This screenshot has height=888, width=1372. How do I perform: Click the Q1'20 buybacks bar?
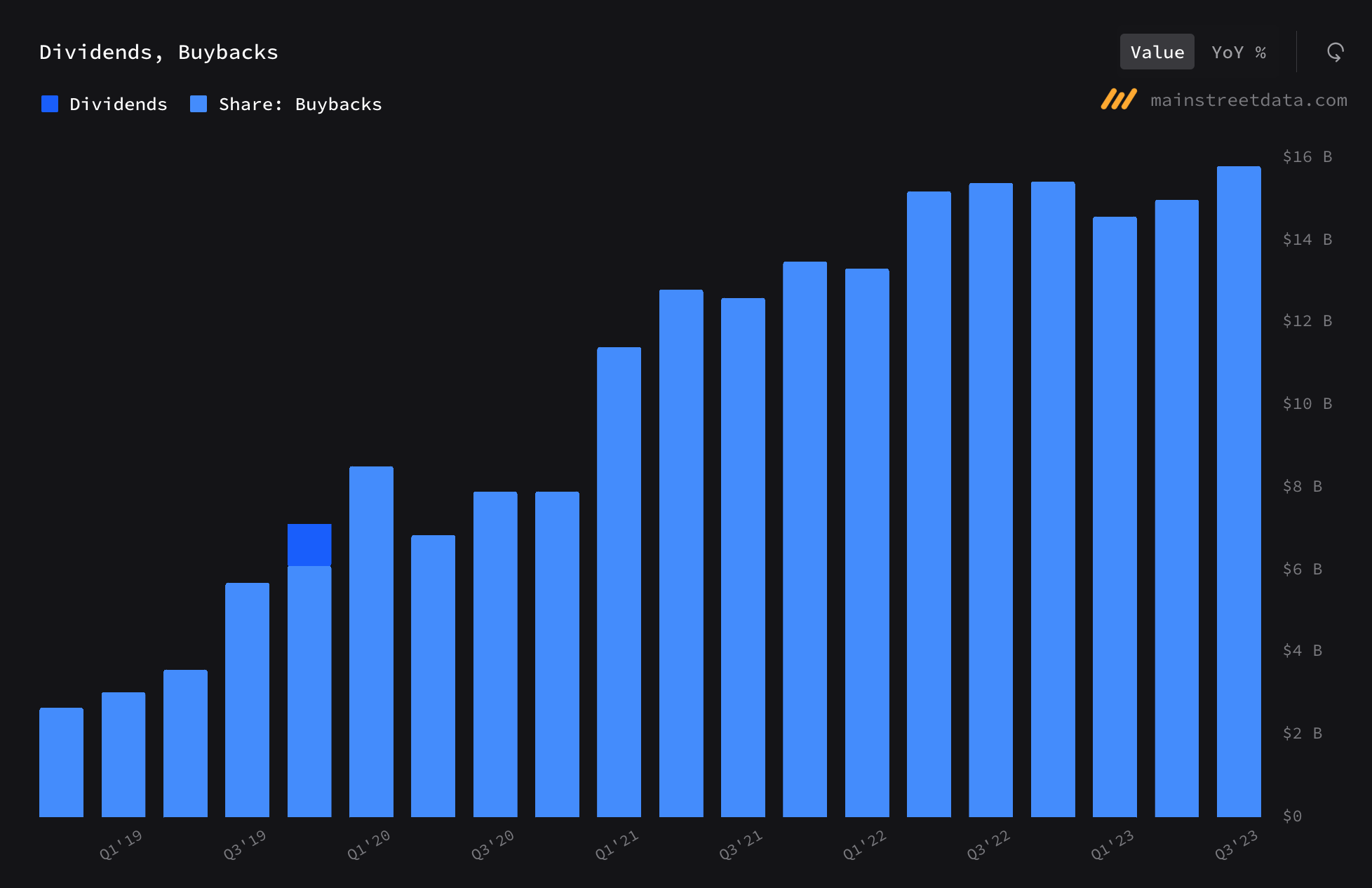[x=371, y=642]
